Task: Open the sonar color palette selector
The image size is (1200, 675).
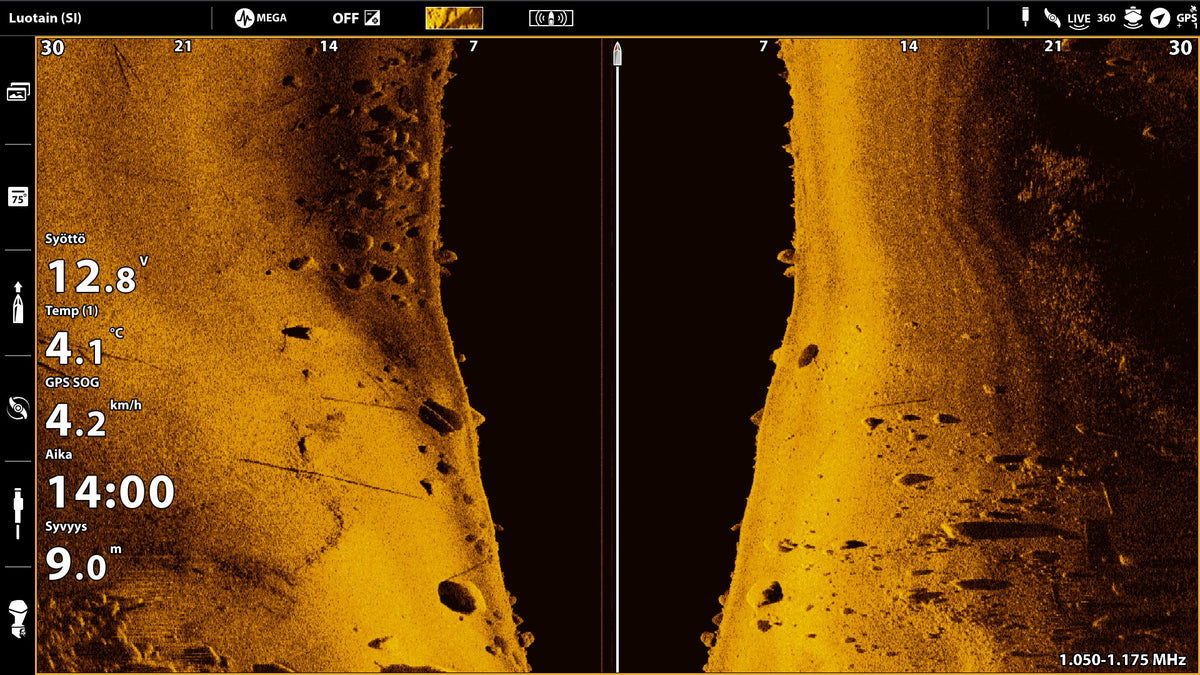Action: click(x=454, y=18)
